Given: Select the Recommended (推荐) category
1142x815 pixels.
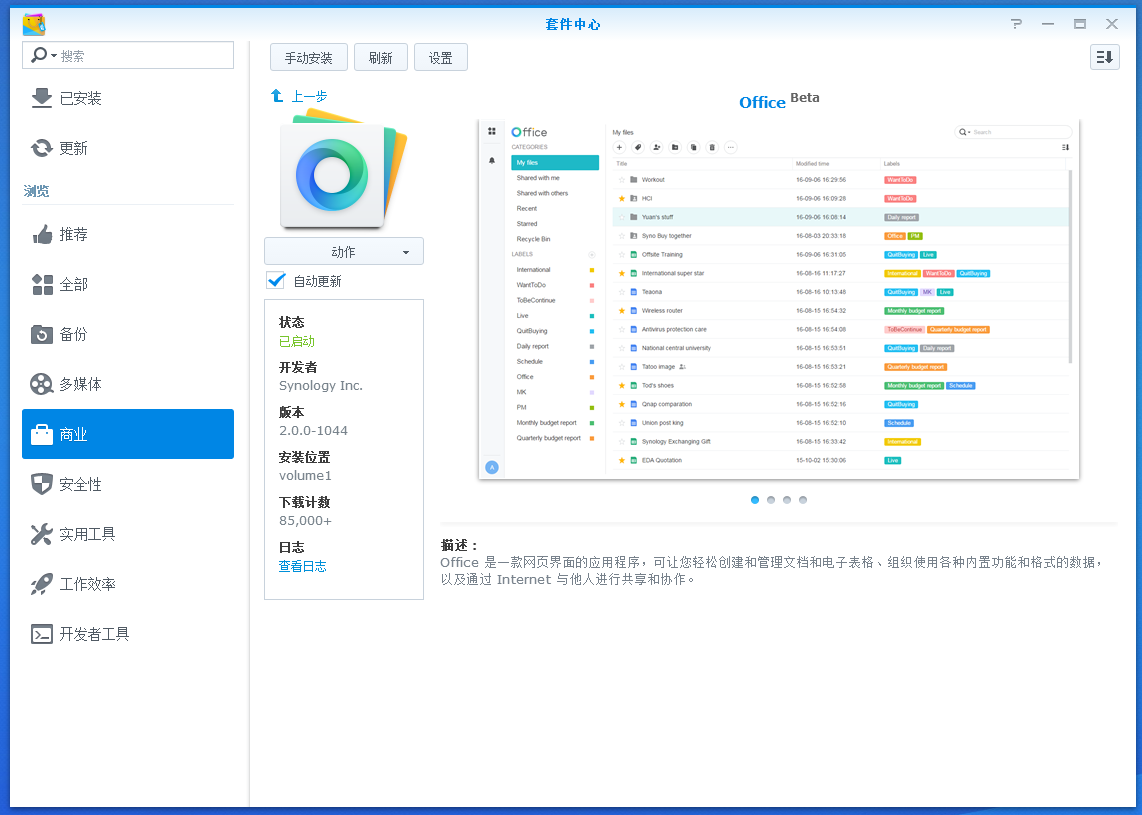Looking at the screenshot, I should [x=127, y=235].
